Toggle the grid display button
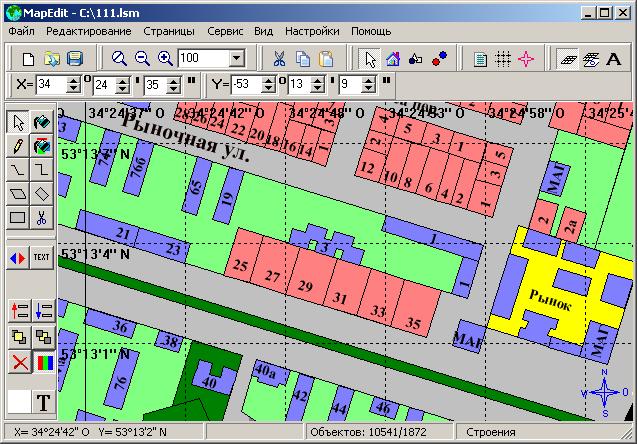Viewport: 637px width, 444px height. coord(503,59)
